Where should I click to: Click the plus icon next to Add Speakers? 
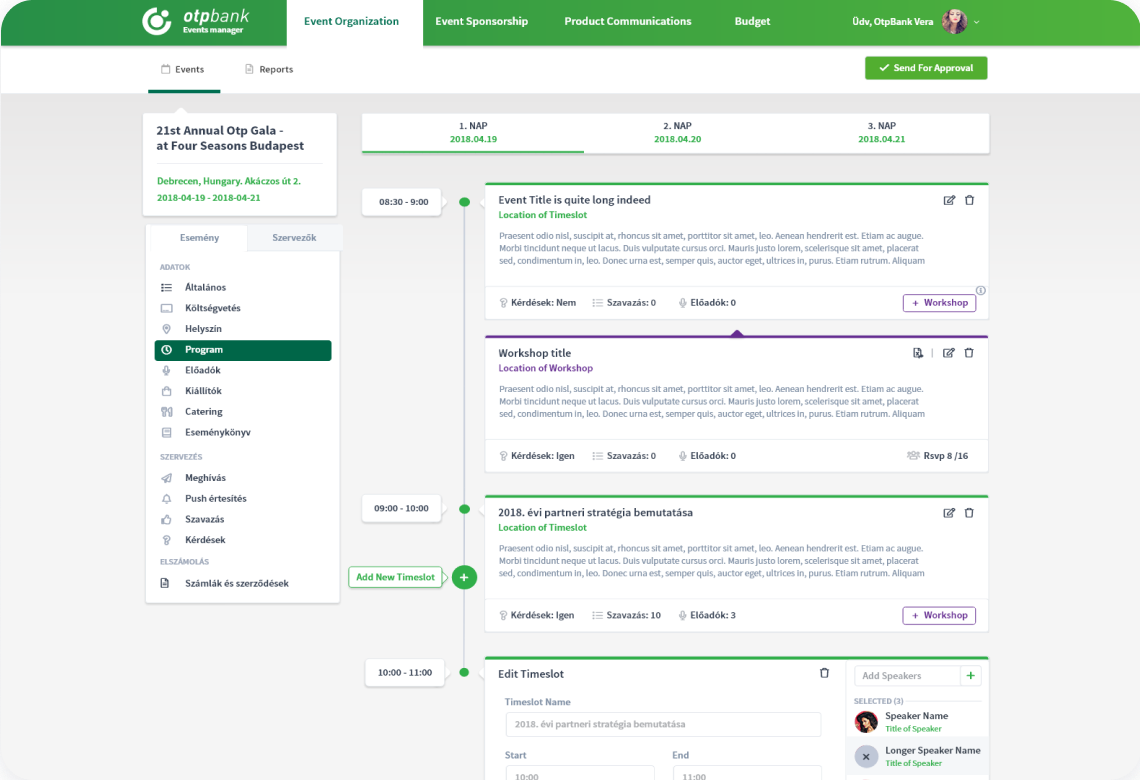click(971, 675)
